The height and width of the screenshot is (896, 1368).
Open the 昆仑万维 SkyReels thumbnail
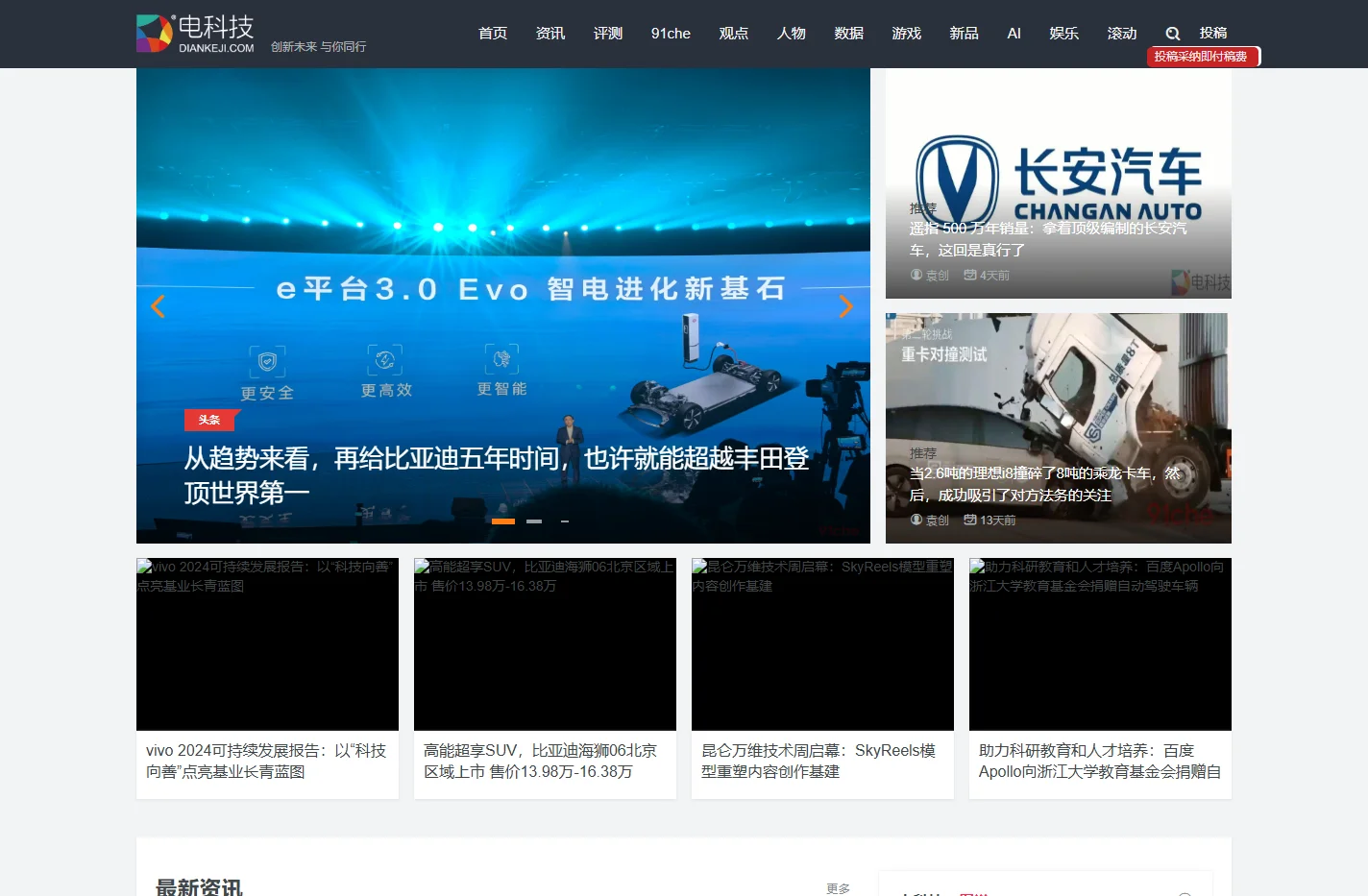pyautogui.click(x=822, y=644)
